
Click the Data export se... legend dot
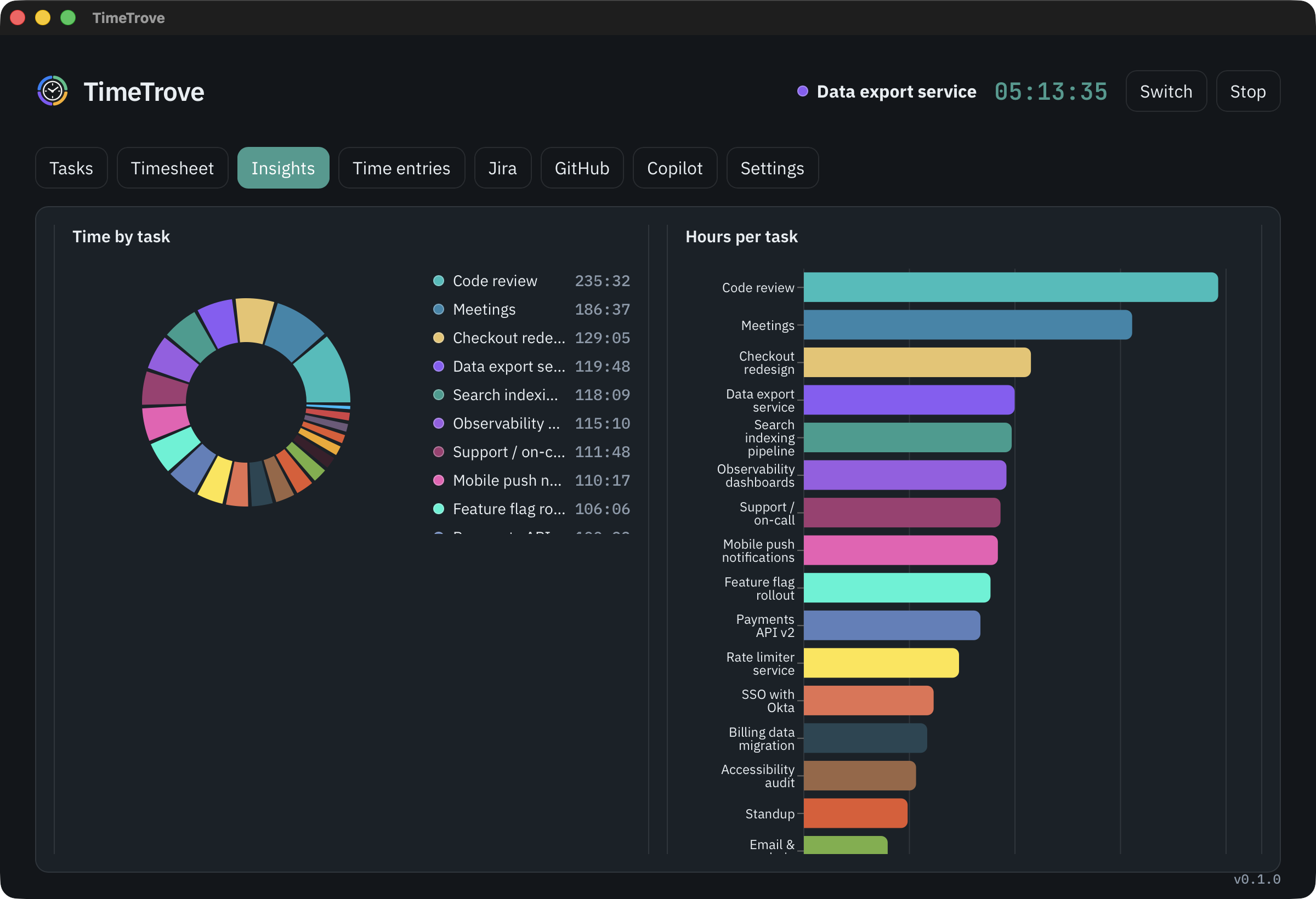(438, 366)
